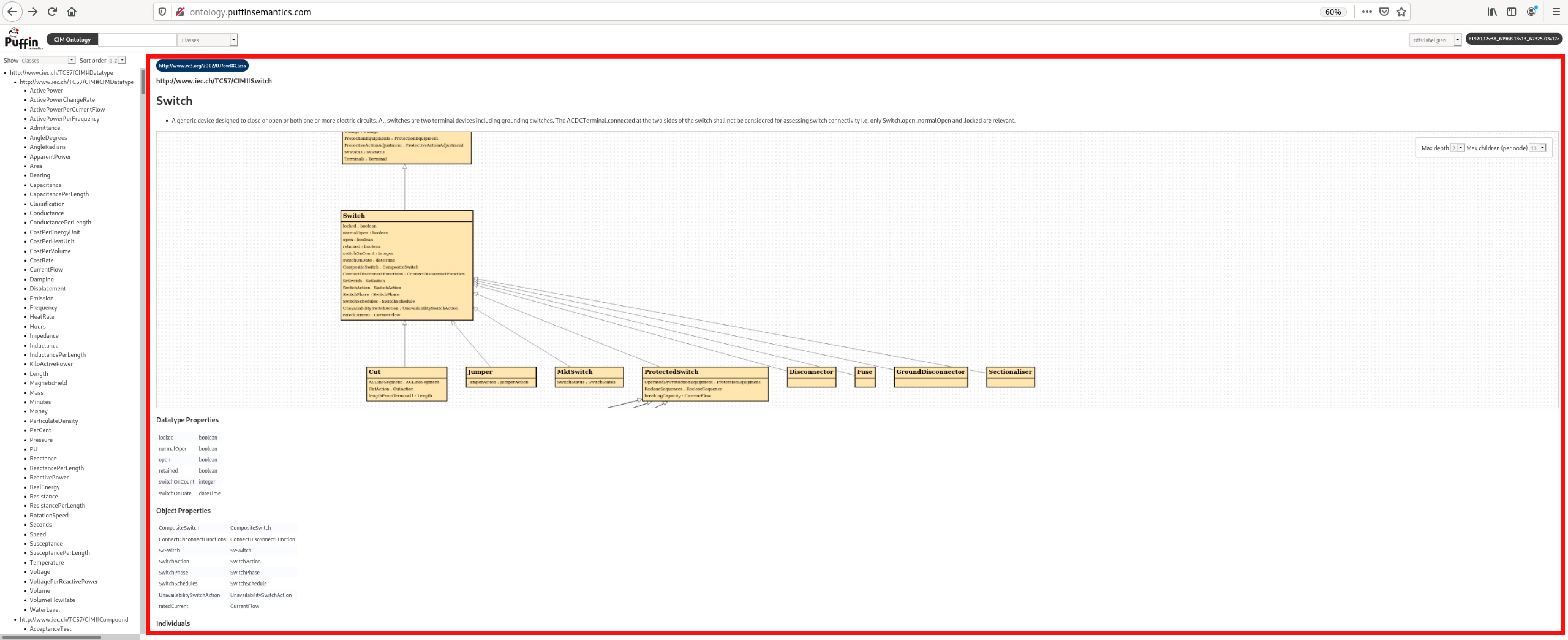
Task: Open the browser home page
Action: click(x=72, y=12)
